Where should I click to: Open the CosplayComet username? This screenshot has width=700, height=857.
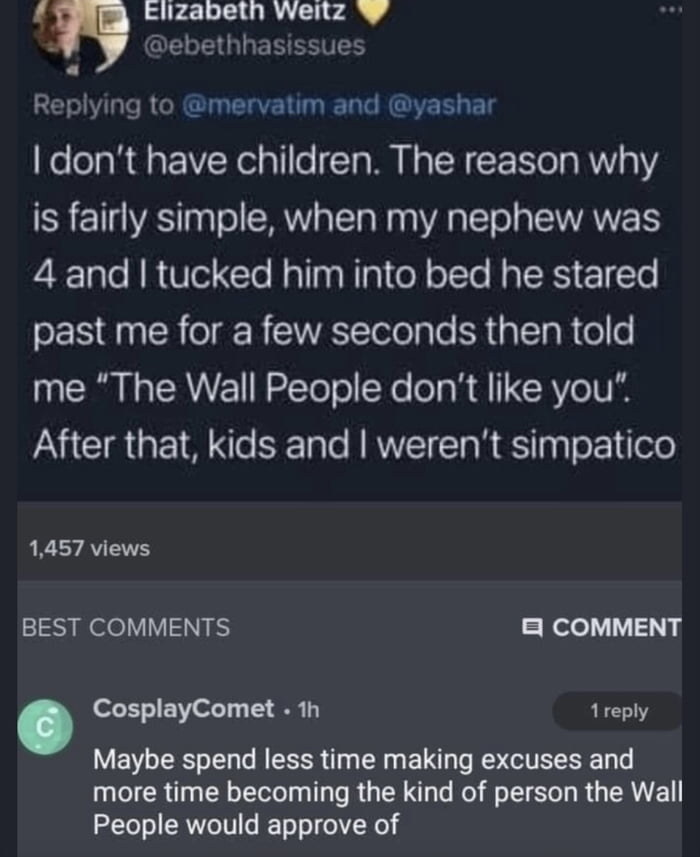(x=184, y=709)
